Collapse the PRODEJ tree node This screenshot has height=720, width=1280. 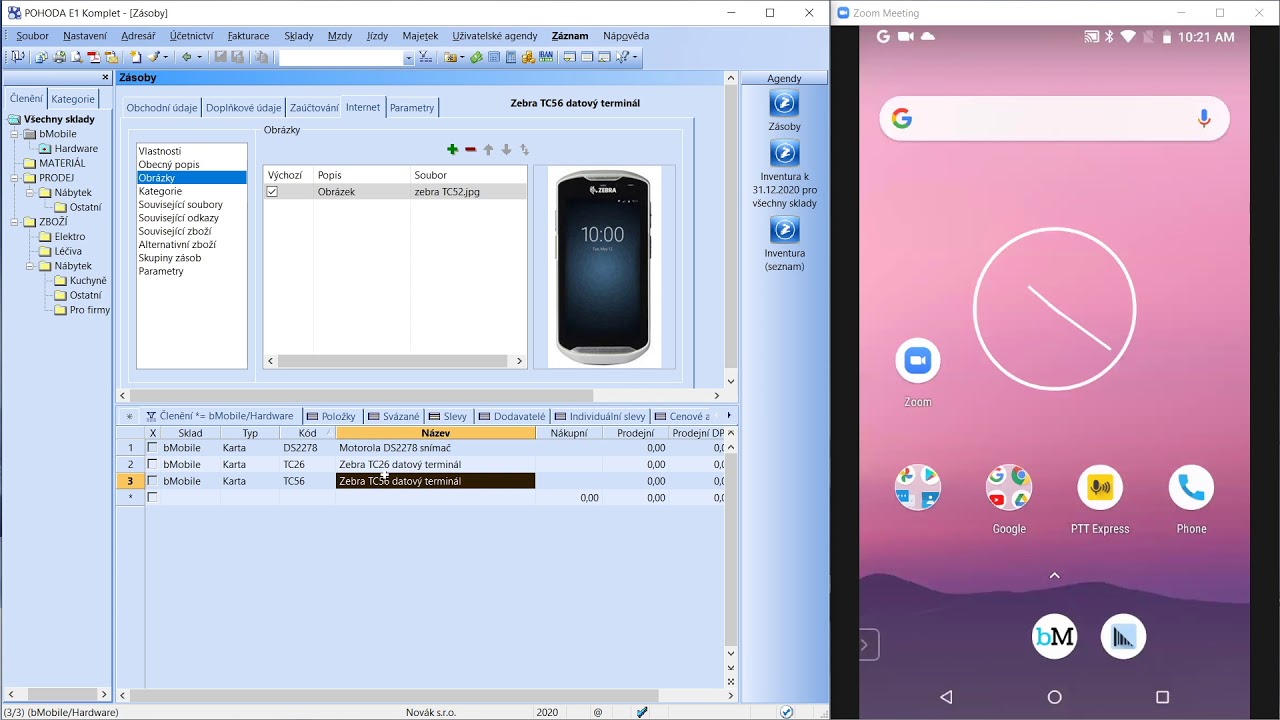click(x=15, y=178)
